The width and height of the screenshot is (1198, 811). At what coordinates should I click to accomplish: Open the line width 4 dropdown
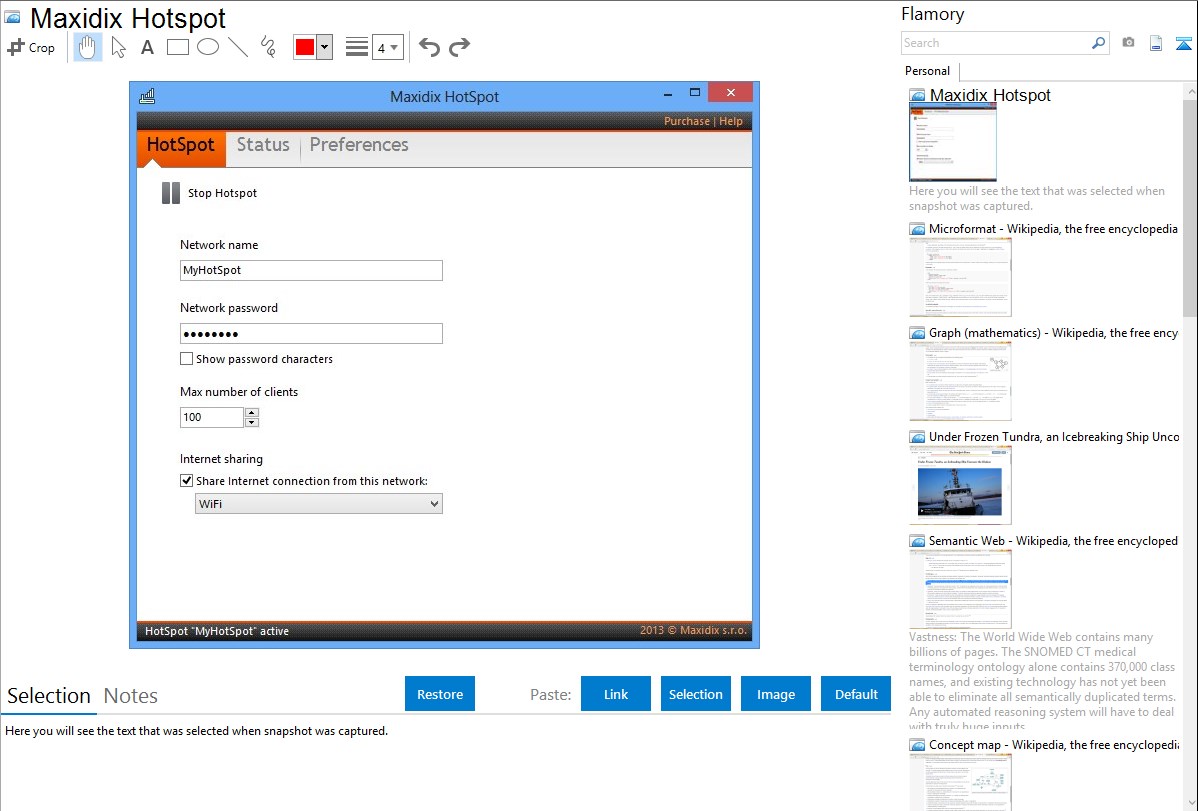click(x=387, y=47)
